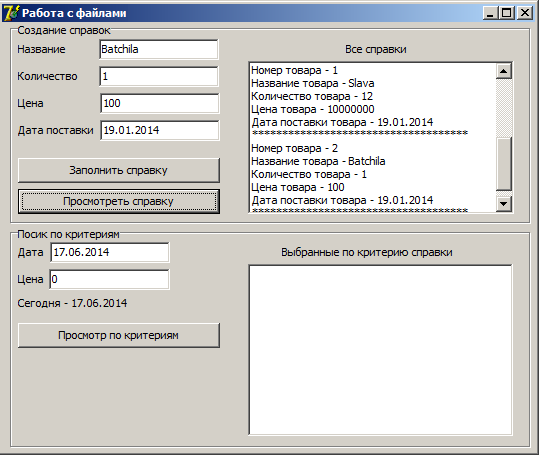Click the line 'Название товара - Batchila'
Screen dimensions: 539x455
pyautogui.click(x=318, y=162)
